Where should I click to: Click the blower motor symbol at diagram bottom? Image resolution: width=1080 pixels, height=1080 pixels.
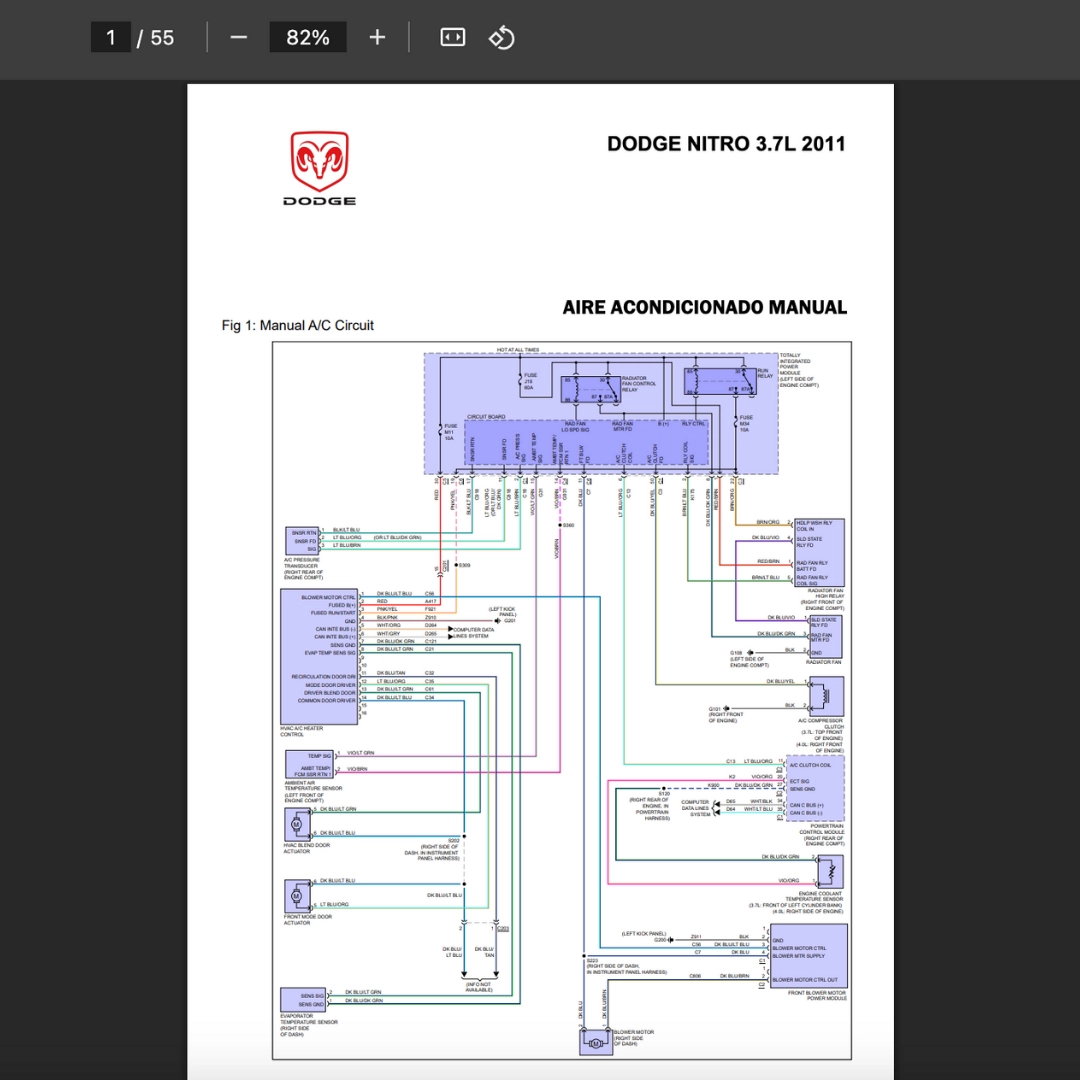click(597, 1042)
